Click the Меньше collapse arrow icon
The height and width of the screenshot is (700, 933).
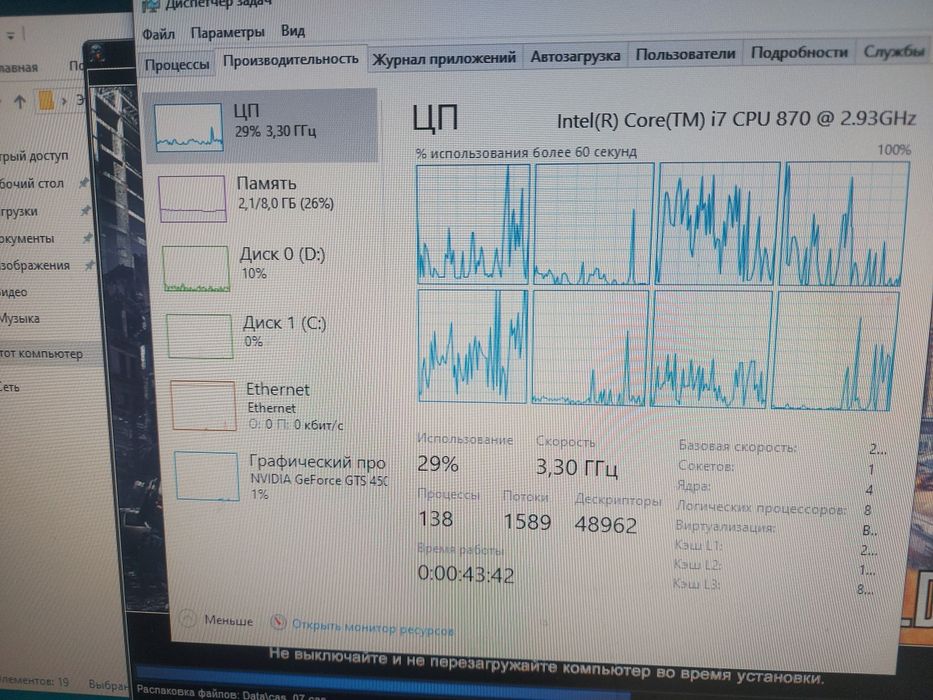point(187,620)
